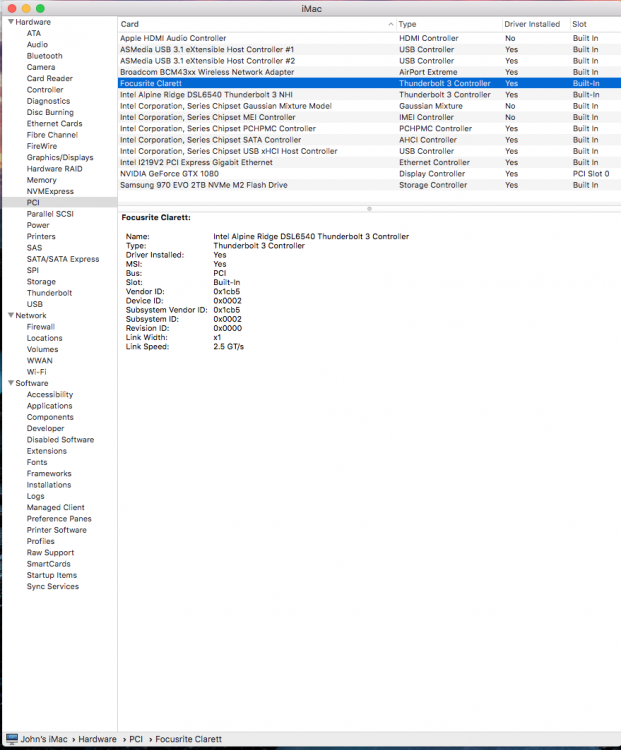This screenshot has width=621, height=750.
Task: Click the sort arrow in the Card column header
Action: [x=390, y=24]
